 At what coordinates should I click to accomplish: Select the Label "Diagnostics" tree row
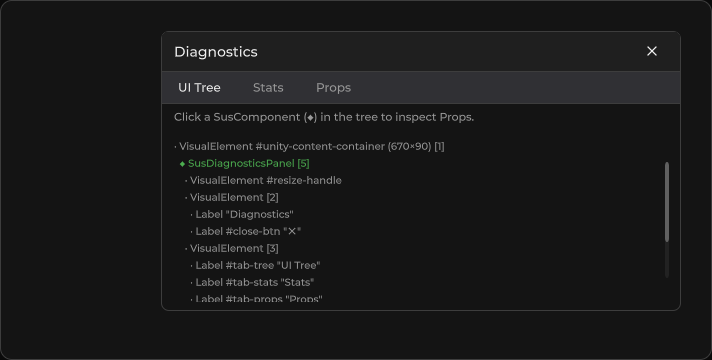(x=242, y=214)
